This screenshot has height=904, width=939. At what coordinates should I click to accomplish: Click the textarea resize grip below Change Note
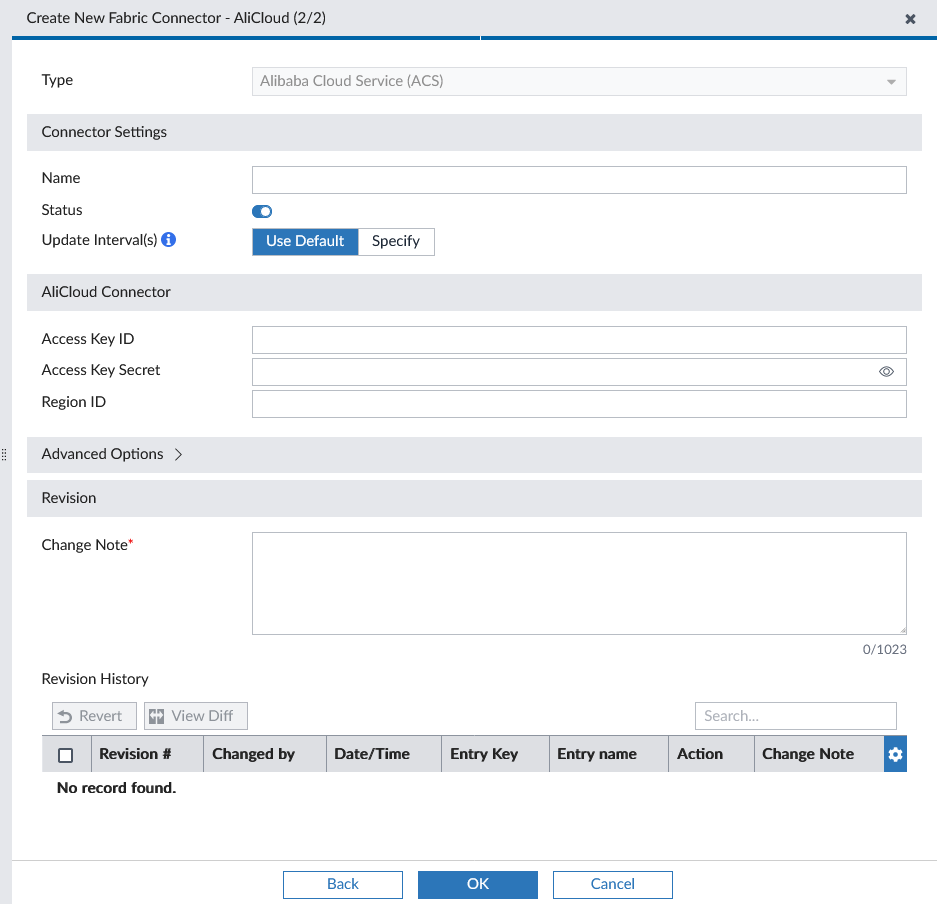pos(903,629)
